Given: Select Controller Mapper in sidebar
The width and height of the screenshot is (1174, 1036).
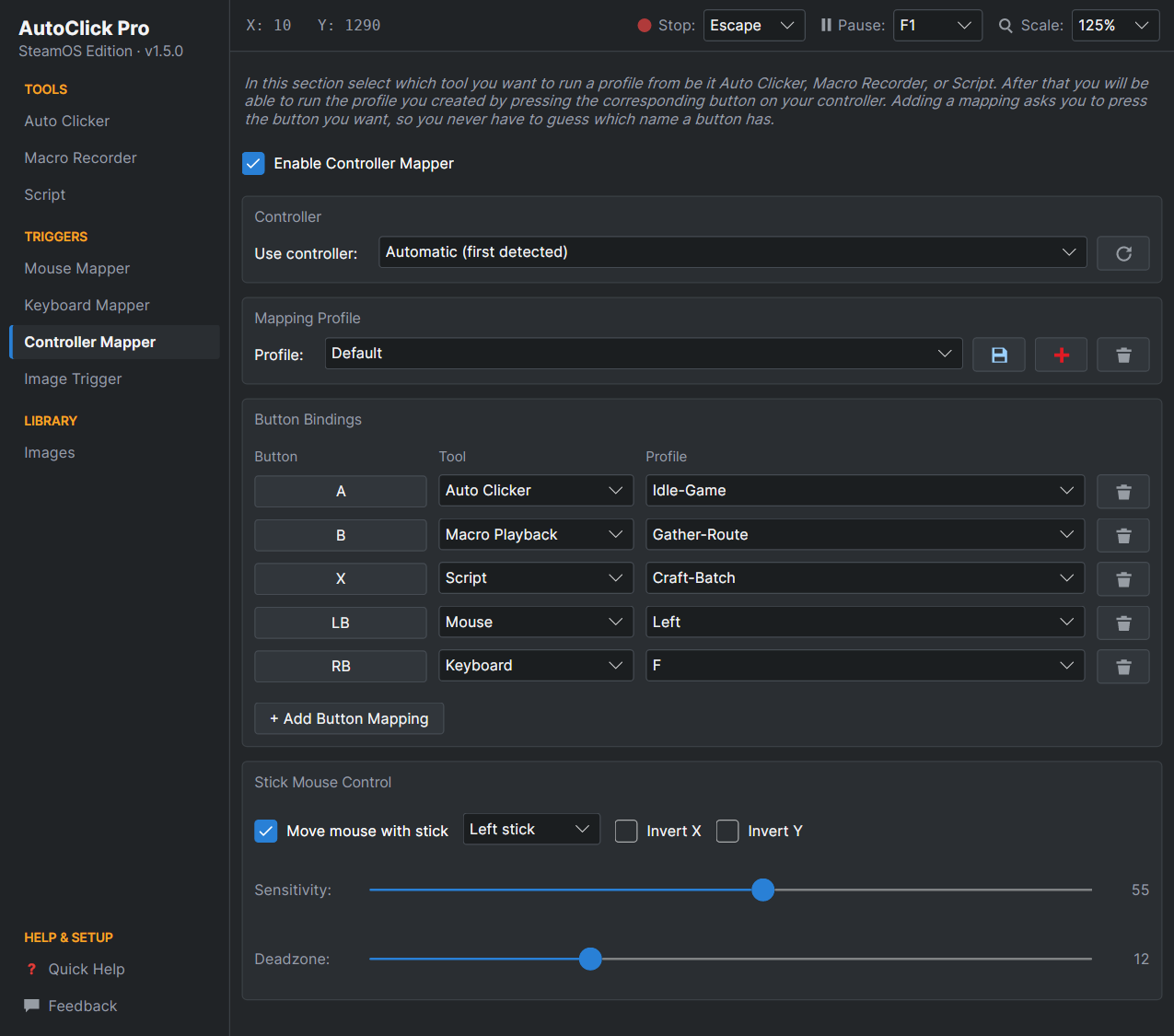Looking at the screenshot, I should pos(114,342).
